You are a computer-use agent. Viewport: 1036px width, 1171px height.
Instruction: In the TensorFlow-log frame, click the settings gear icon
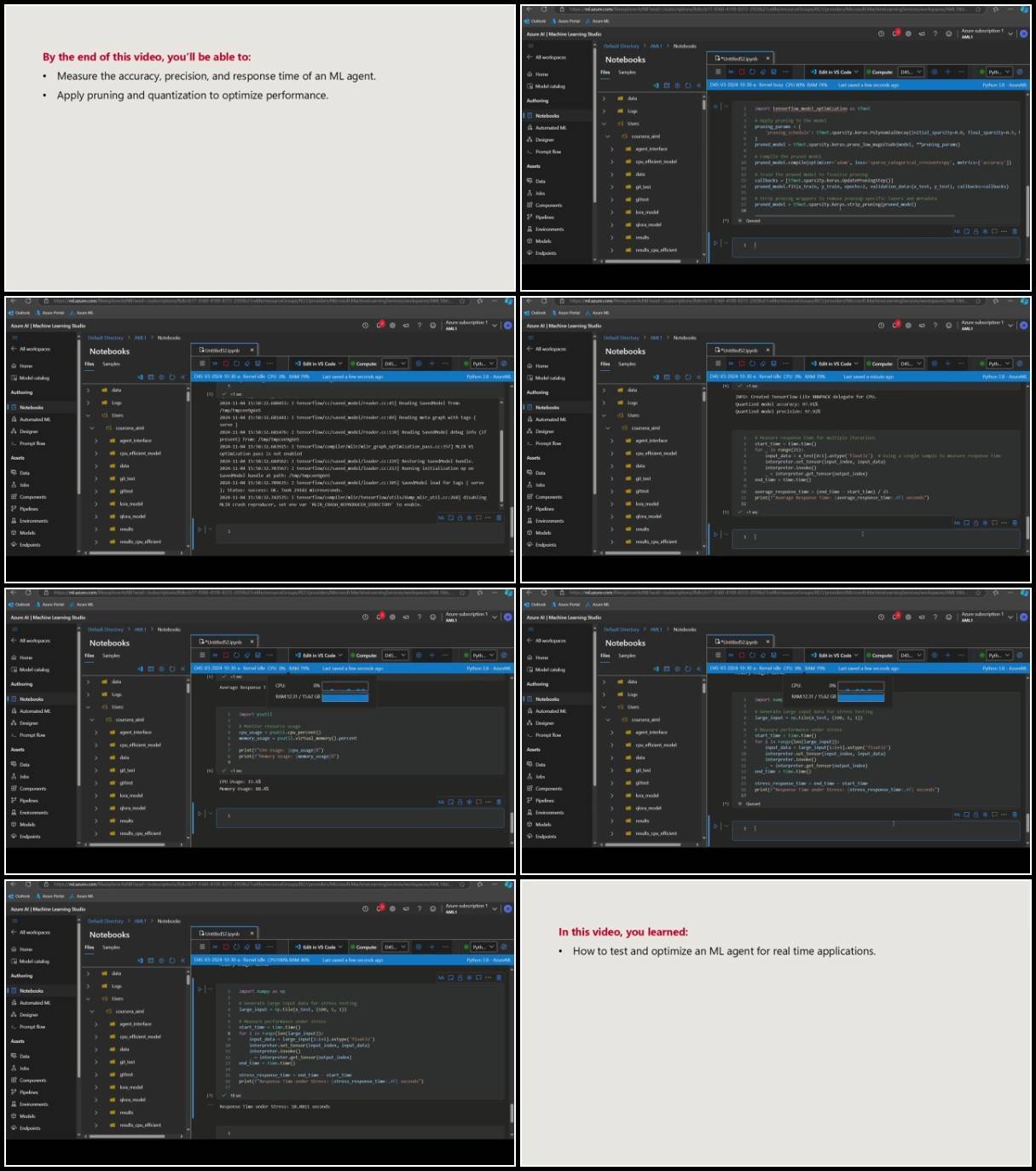pyautogui.click(x=392, y=325)
